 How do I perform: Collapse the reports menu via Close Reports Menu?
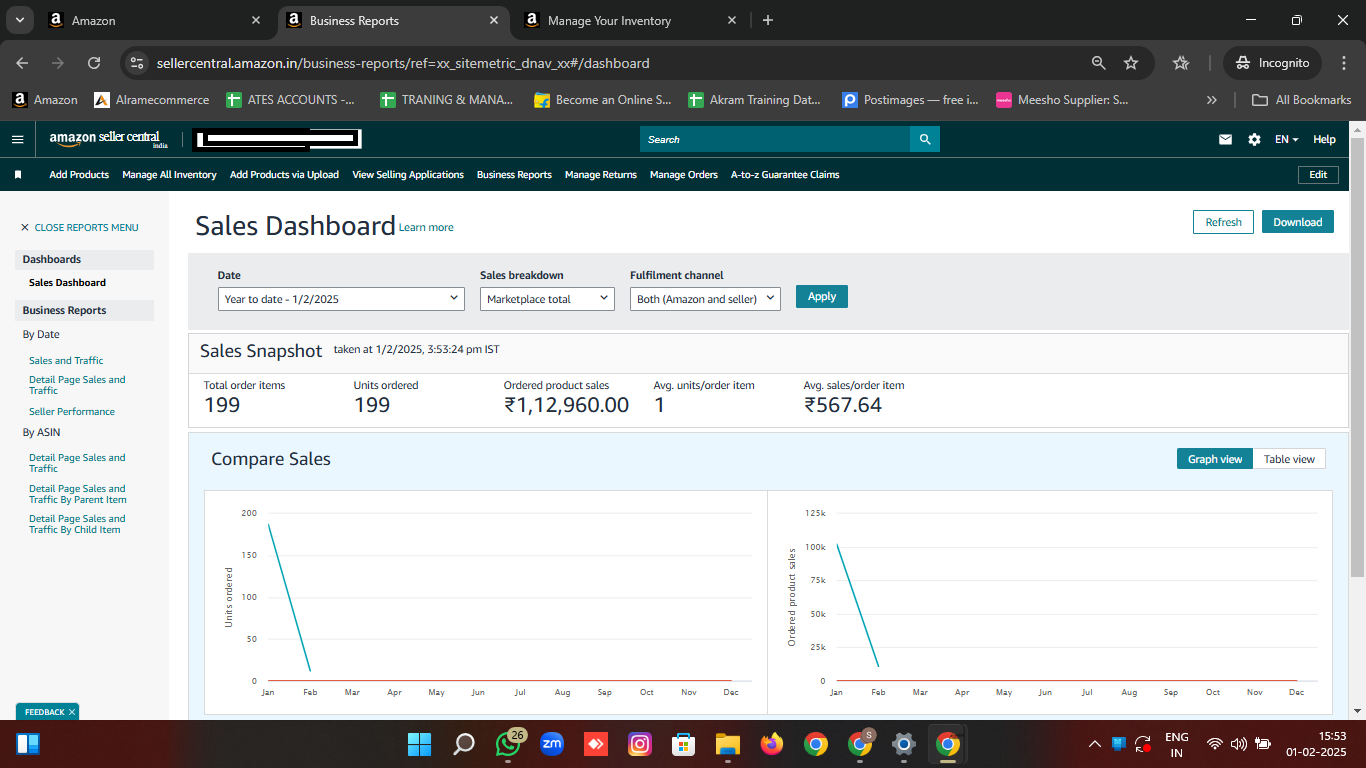[x=79, y=227]
